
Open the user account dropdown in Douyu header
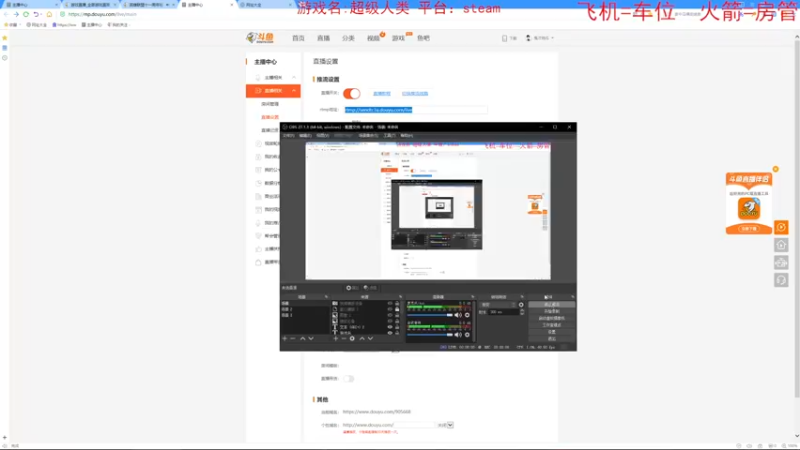(x=540, y=38)
